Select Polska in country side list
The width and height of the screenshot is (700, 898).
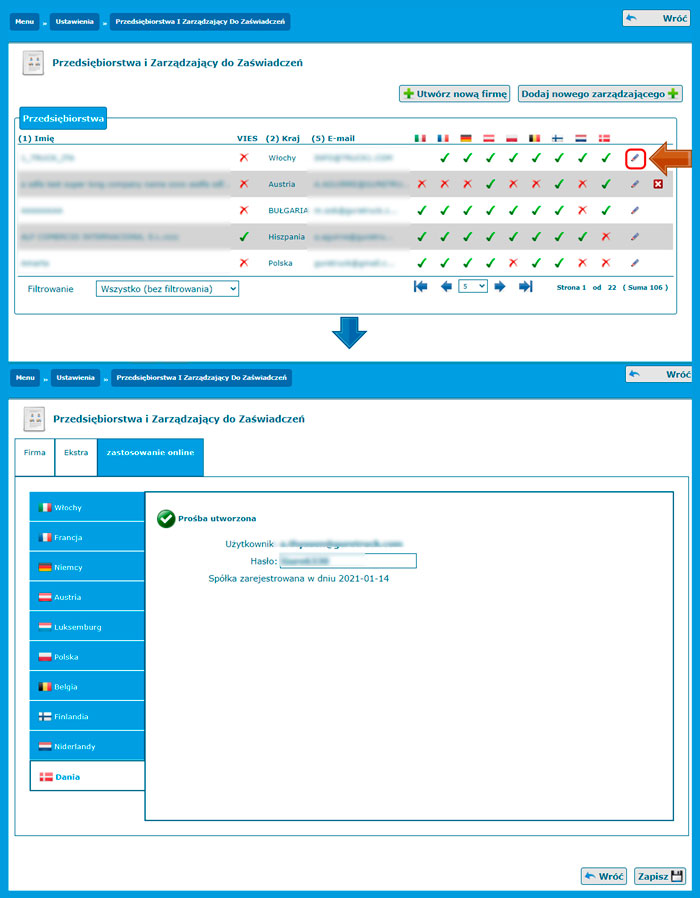coord(87,656)
